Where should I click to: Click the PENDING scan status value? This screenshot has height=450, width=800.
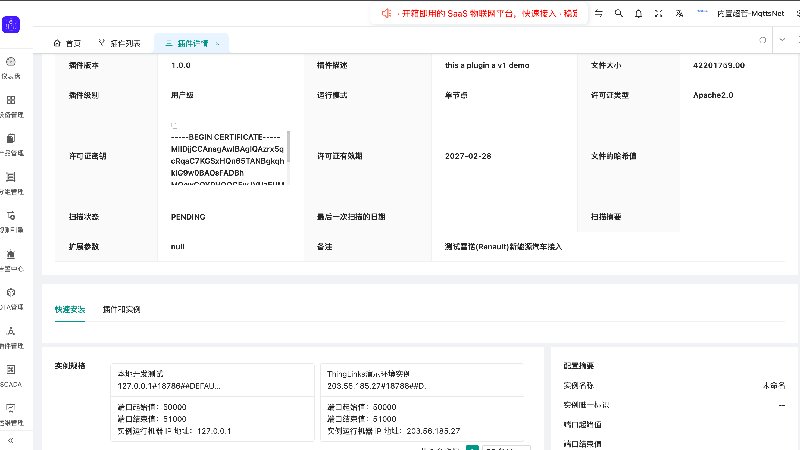pos(188,217)
